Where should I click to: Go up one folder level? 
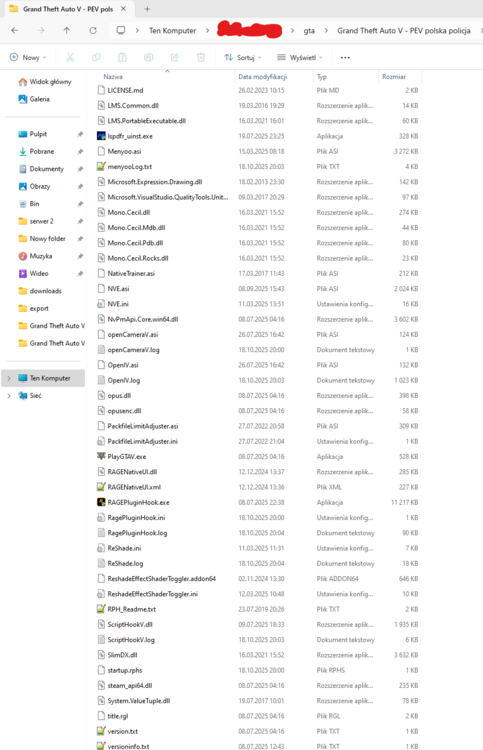(66, 31)
